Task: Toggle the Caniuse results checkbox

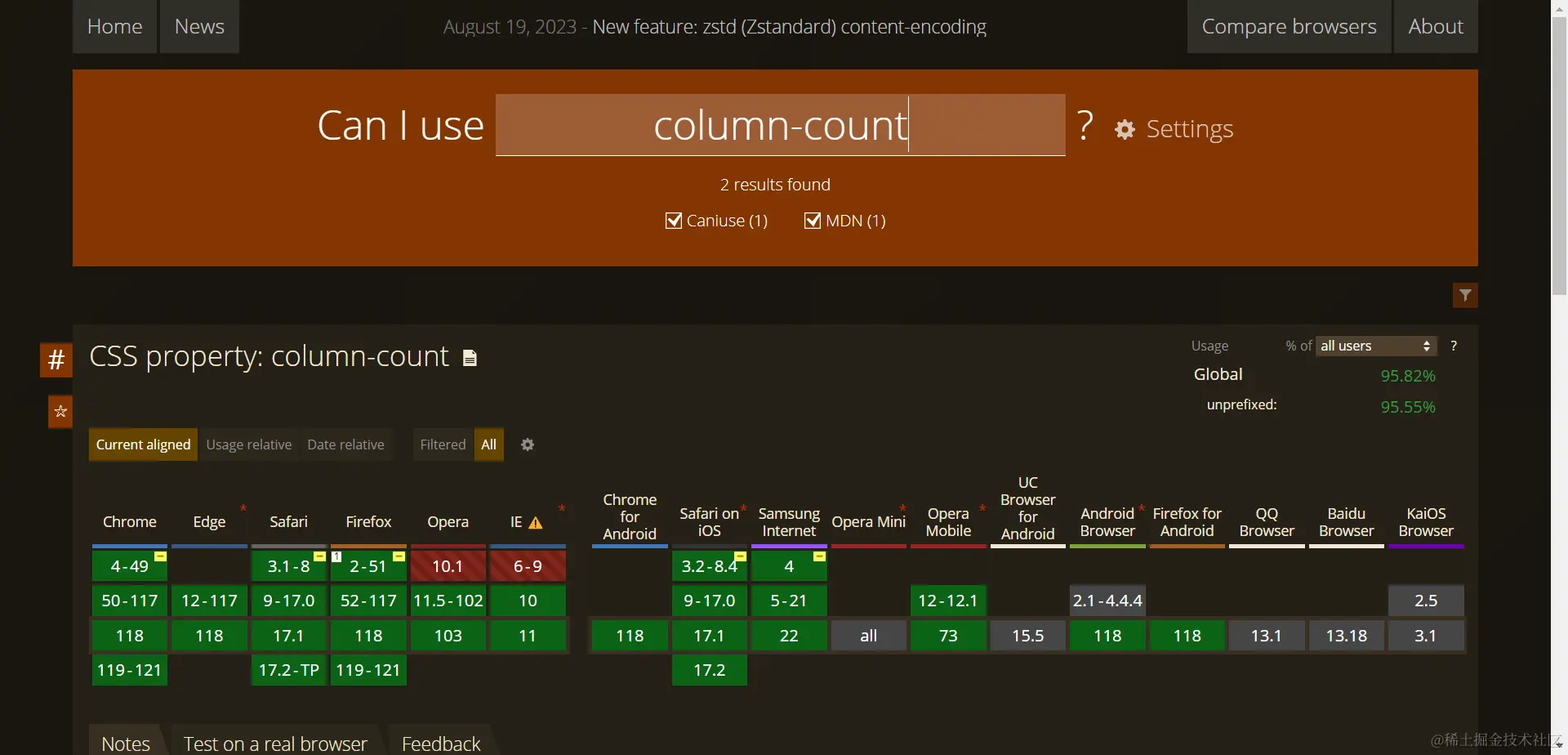Action: coord(674,221)
